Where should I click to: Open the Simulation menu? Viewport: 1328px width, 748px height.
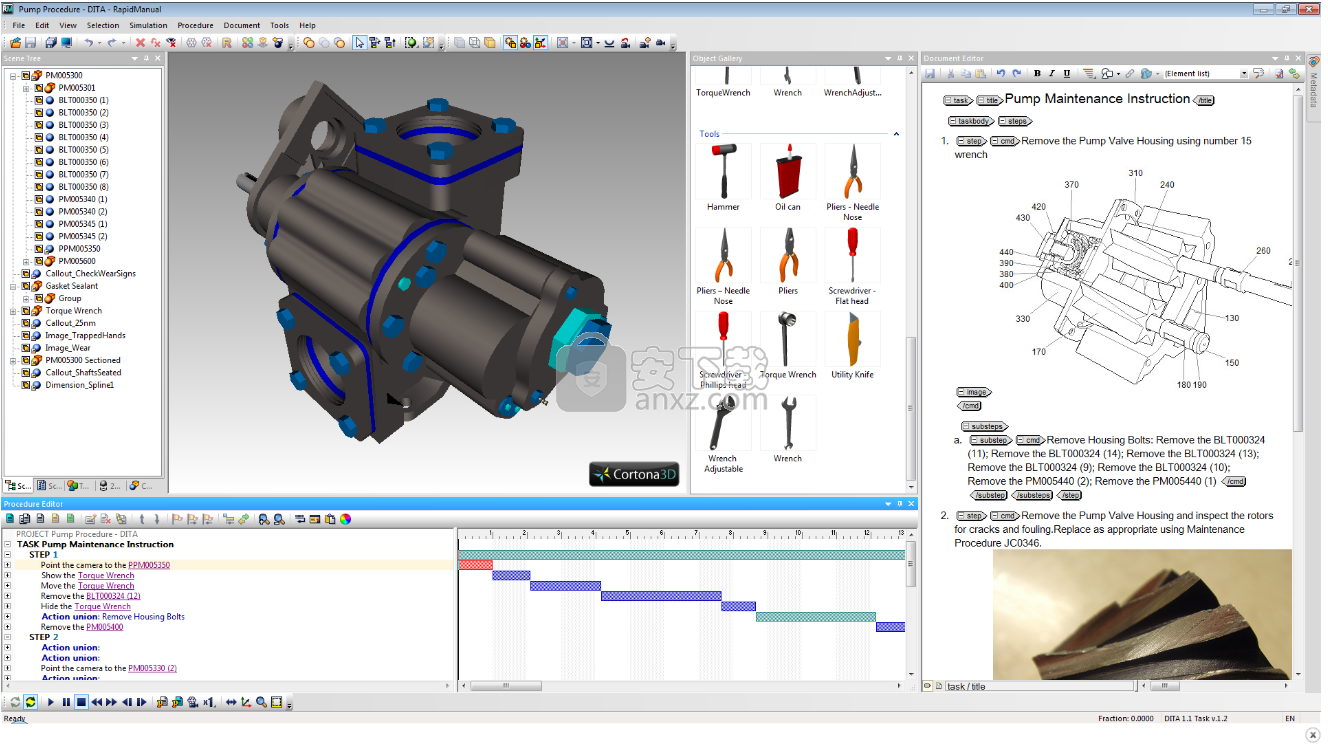click(x=148, y=25)
